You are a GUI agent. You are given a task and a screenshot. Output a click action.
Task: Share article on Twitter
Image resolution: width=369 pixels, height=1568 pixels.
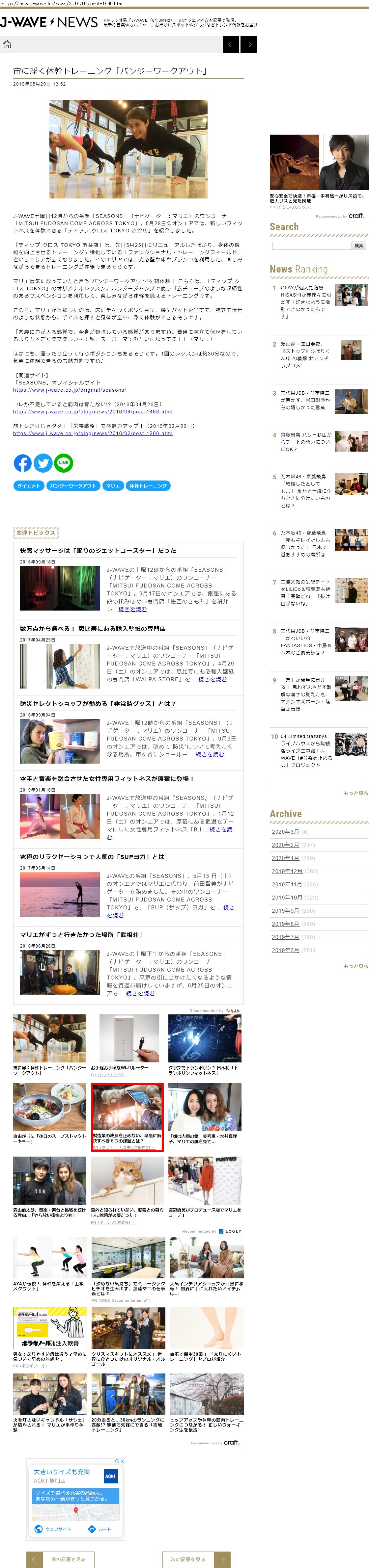43,463
